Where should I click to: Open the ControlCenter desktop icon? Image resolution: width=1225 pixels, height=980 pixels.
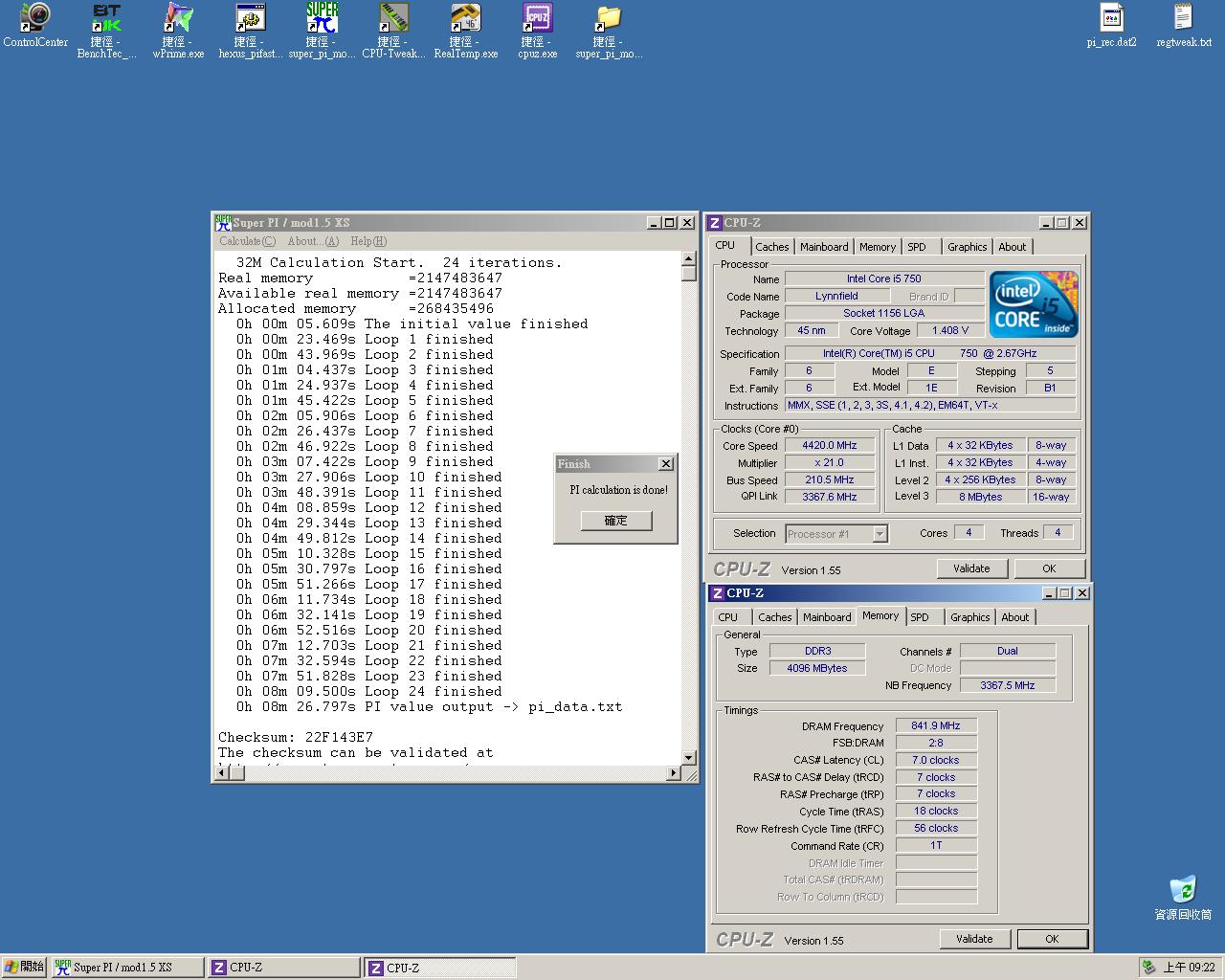(35, 19)
